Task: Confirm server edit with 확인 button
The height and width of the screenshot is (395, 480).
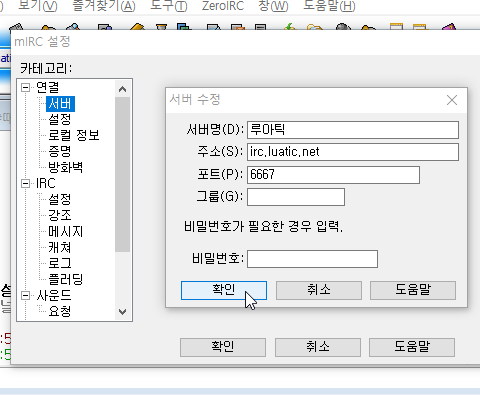Action: [x=224, y=290]
